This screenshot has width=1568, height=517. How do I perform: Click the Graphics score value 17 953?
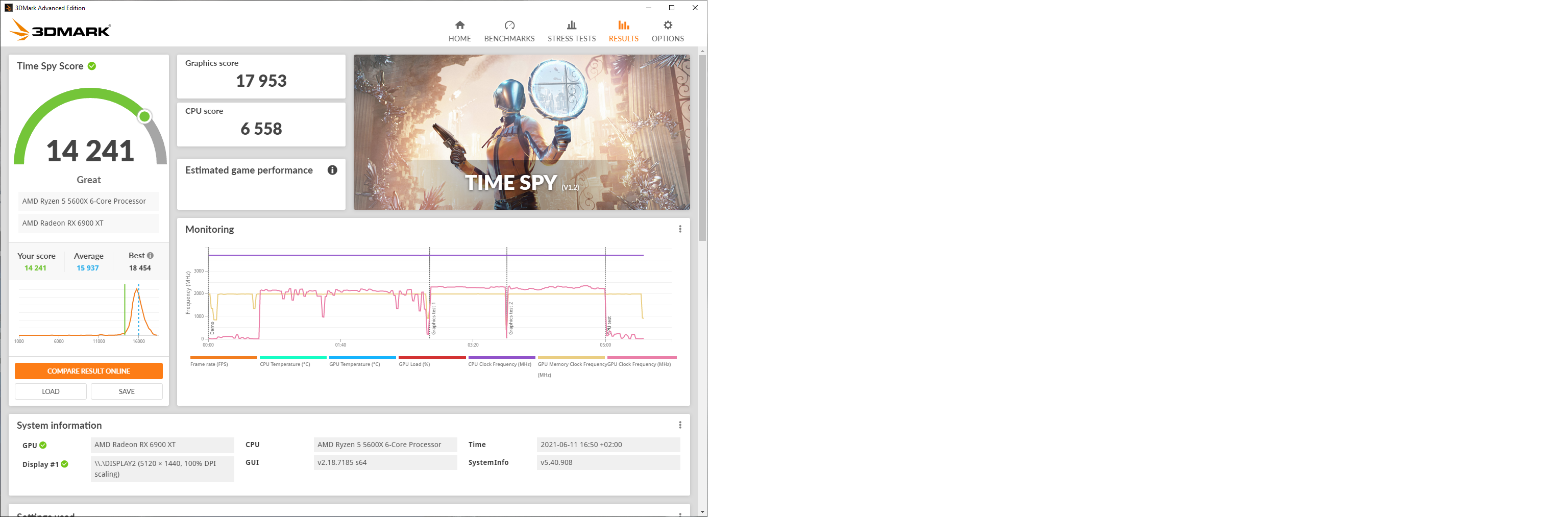tap(261, 81)
